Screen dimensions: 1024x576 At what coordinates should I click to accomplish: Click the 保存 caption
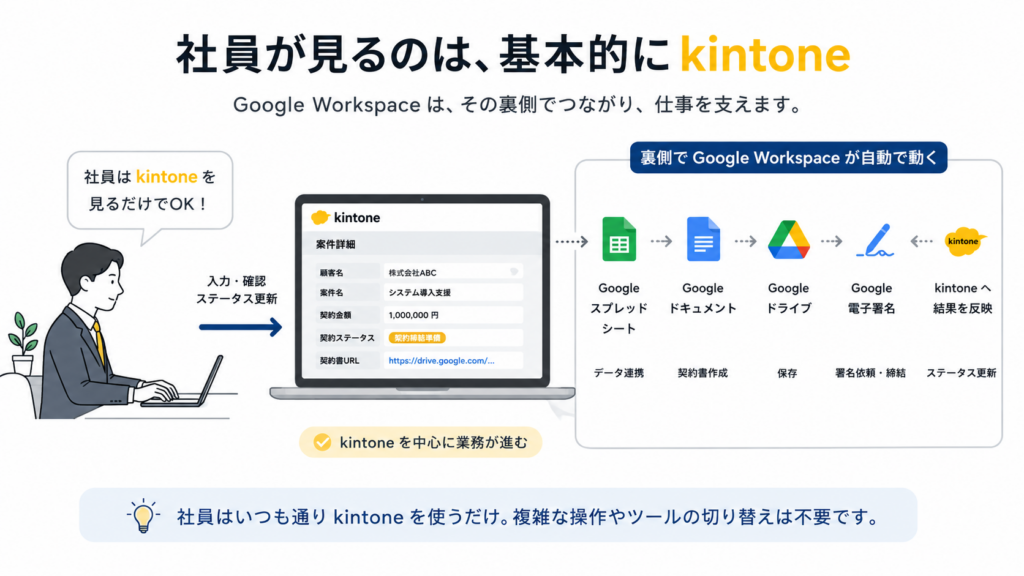(787, 373)
